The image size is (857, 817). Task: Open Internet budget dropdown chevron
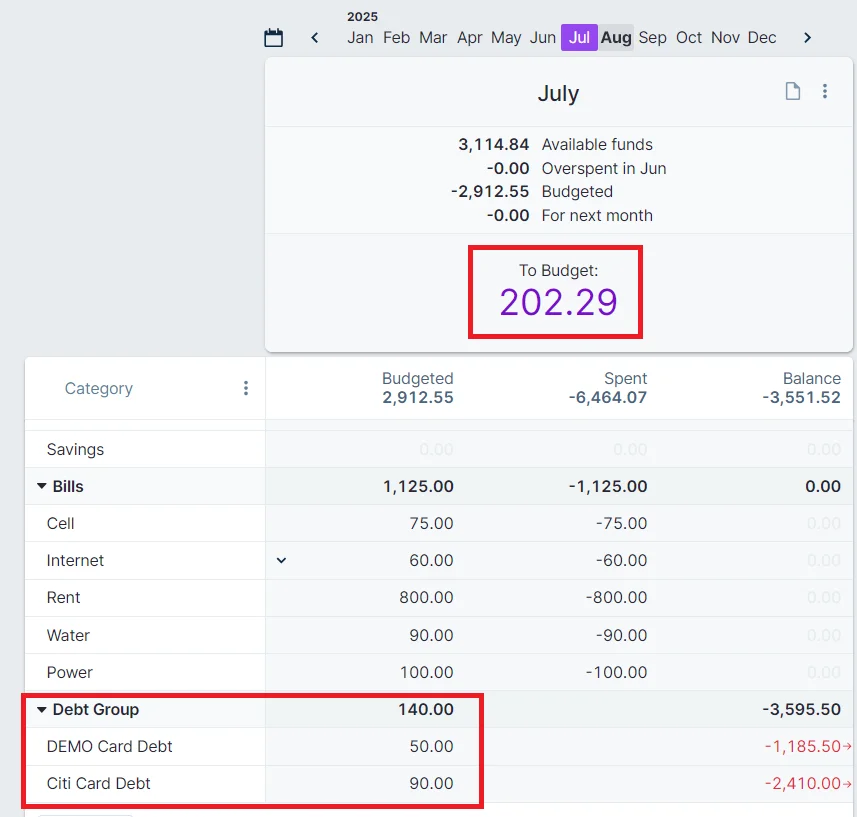click(x=281, y=561)
